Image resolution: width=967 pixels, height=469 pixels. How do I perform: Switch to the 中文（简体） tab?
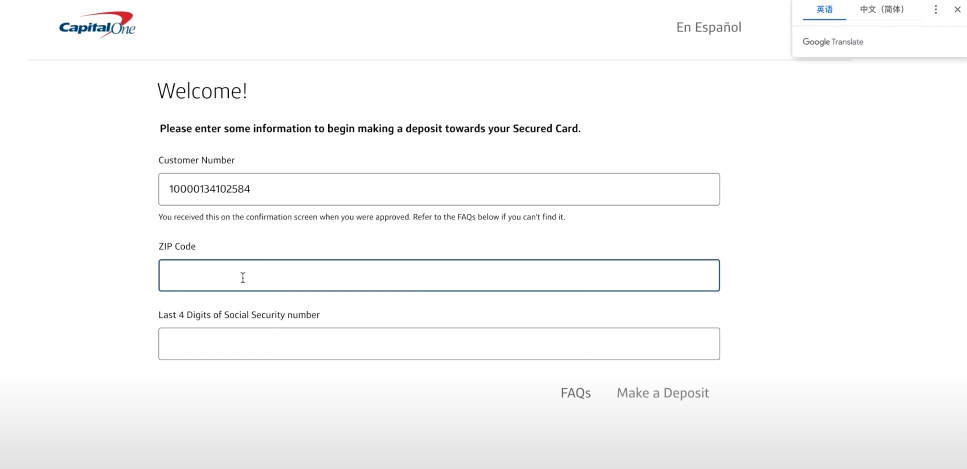click(882, 9)
